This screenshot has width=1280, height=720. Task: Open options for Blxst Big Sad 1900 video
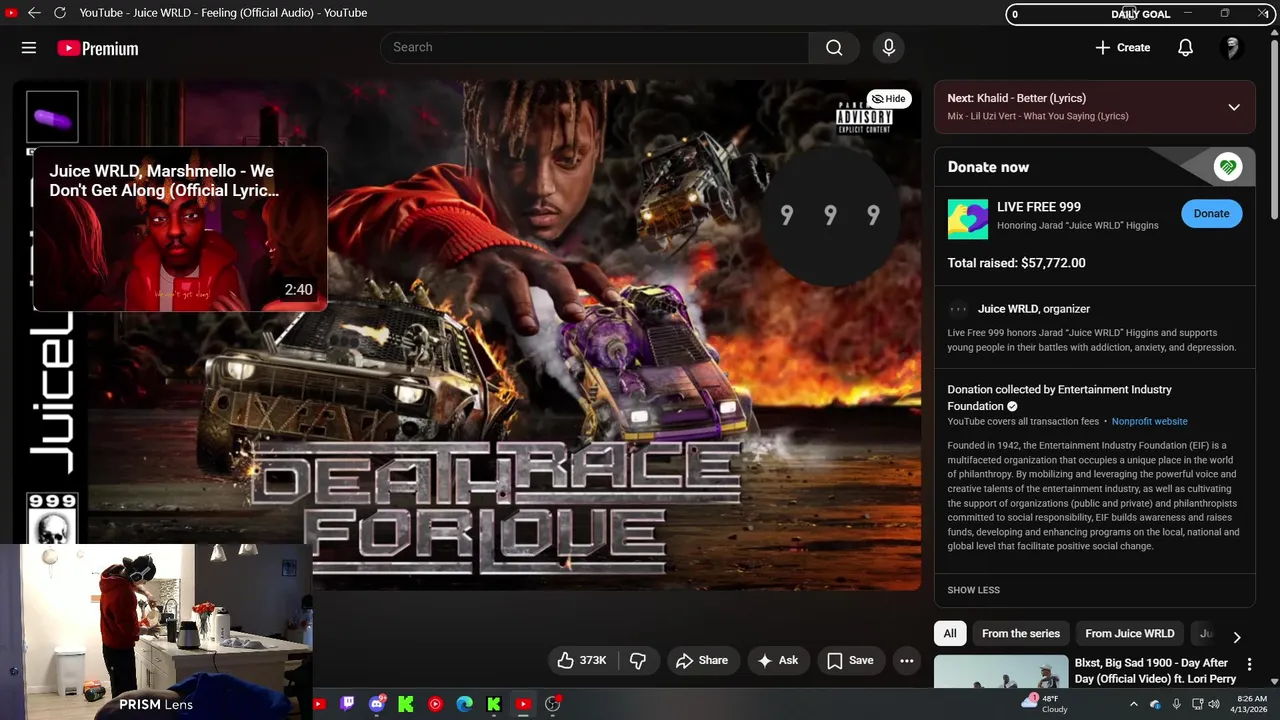coord(1249,664)
